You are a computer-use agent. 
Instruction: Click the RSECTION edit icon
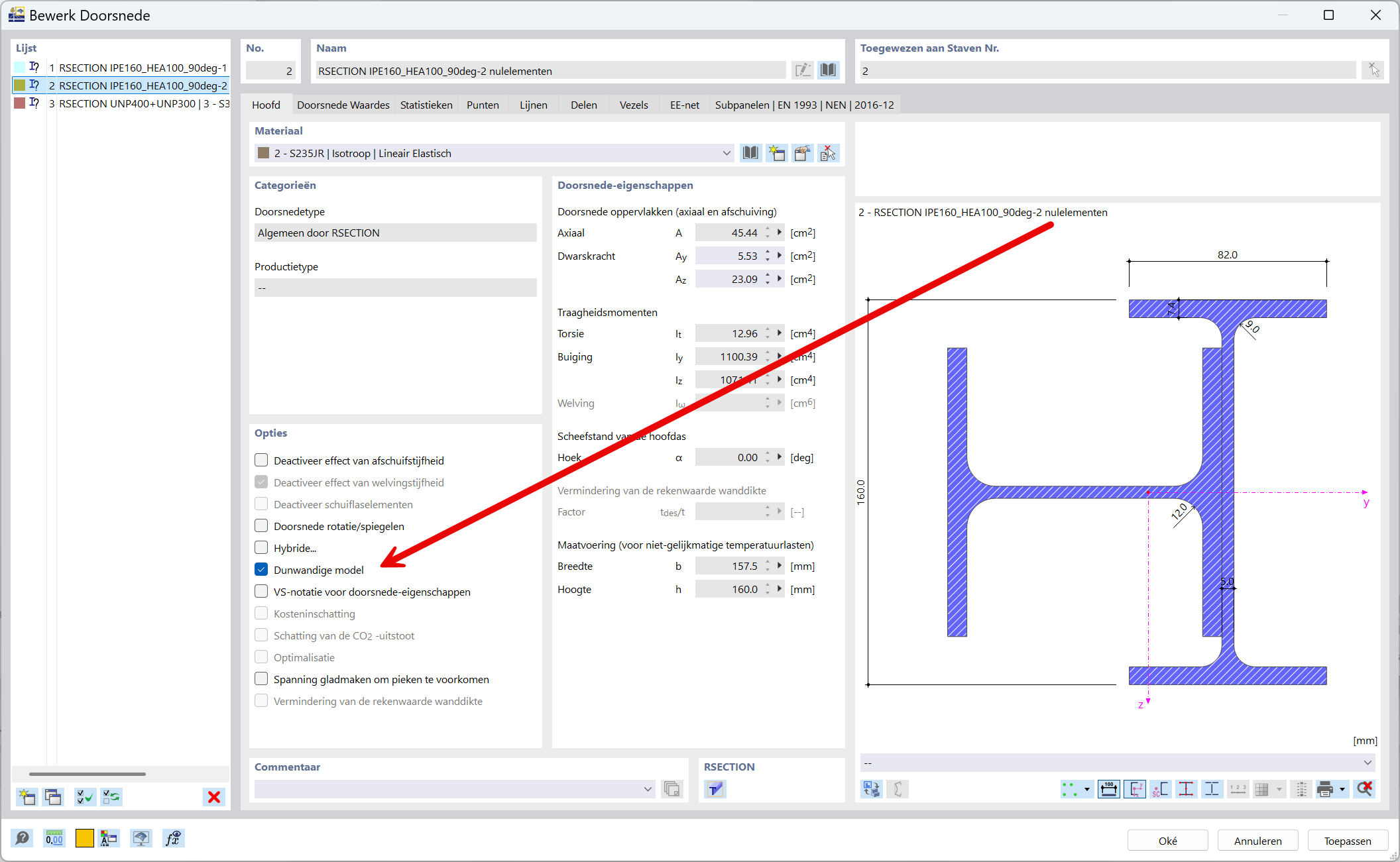tap(715, 789)
